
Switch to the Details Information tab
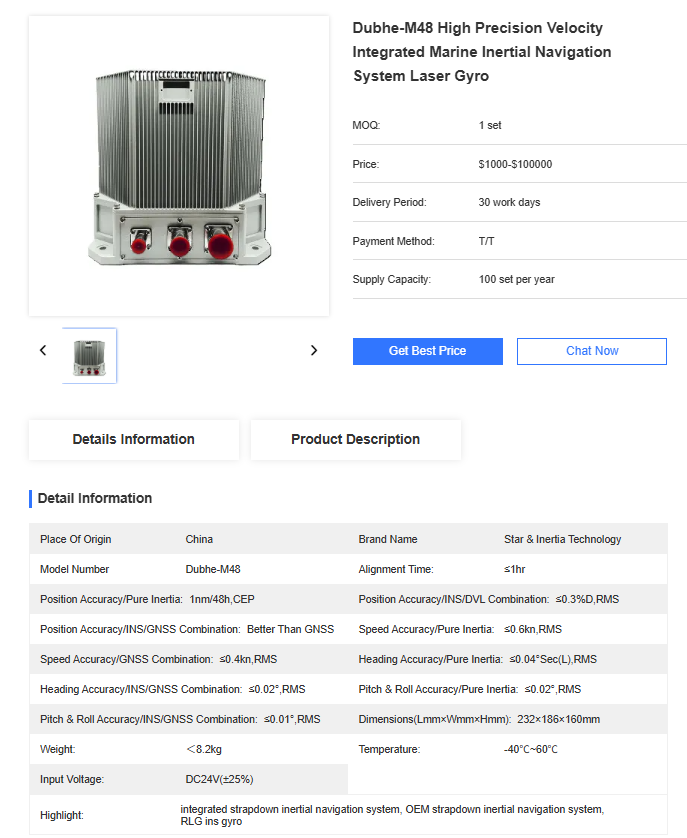click(134, 439)
